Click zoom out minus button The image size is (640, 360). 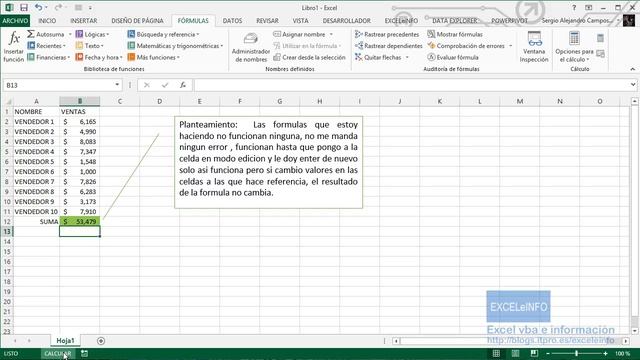(x=548, y=353)
